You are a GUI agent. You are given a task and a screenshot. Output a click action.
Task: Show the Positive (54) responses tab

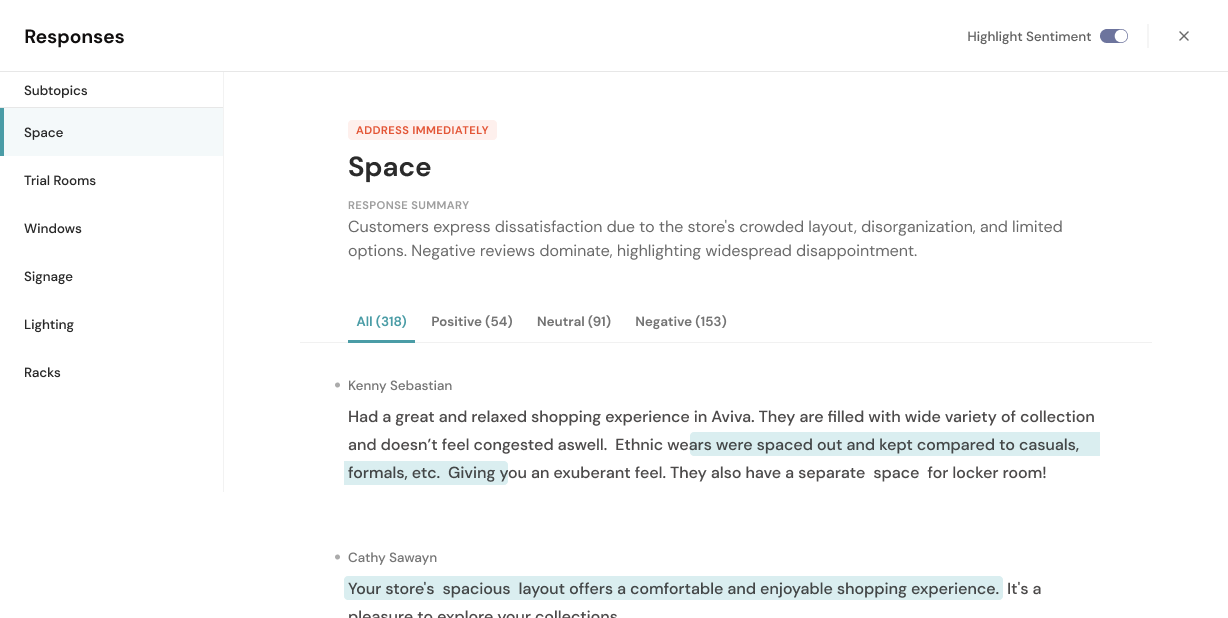coord(471,321)
